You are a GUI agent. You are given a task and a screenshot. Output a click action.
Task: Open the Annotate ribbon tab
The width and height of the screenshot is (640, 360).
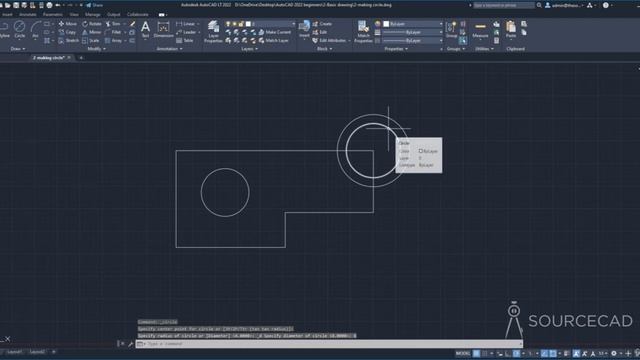point(28,14)
